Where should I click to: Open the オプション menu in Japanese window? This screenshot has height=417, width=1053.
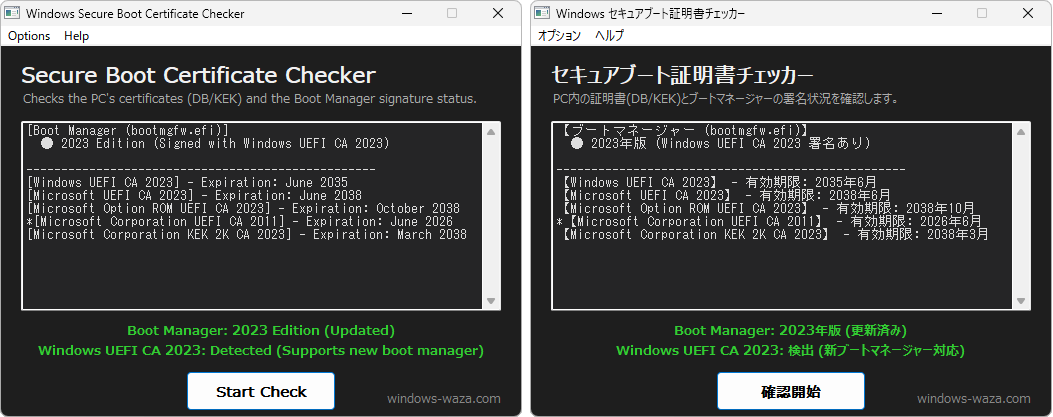(559, 36)
